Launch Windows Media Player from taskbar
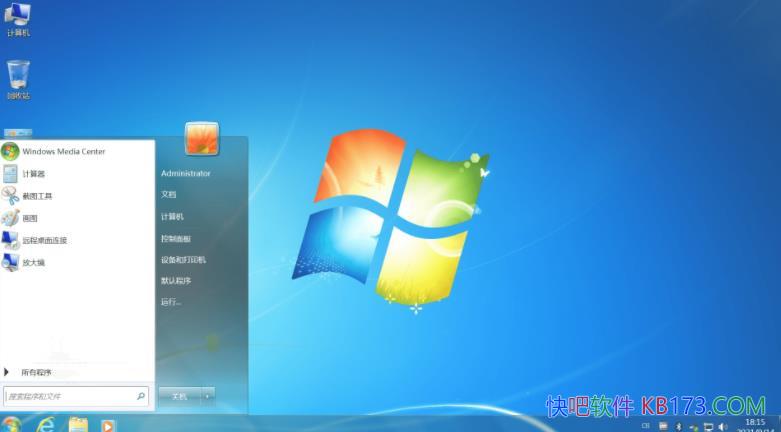 tap(107, 424)
